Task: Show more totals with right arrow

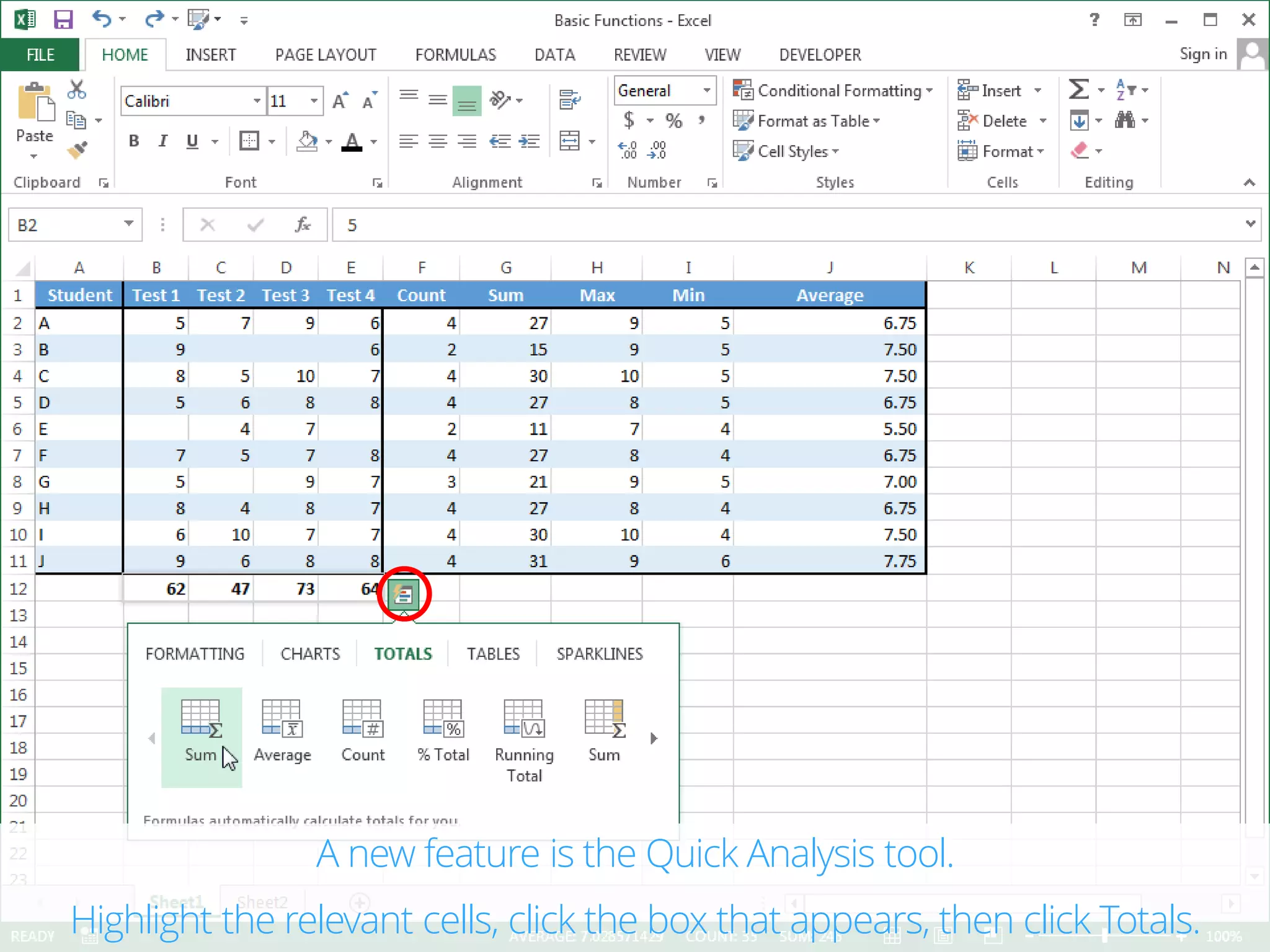Action: tap(654, 738)
